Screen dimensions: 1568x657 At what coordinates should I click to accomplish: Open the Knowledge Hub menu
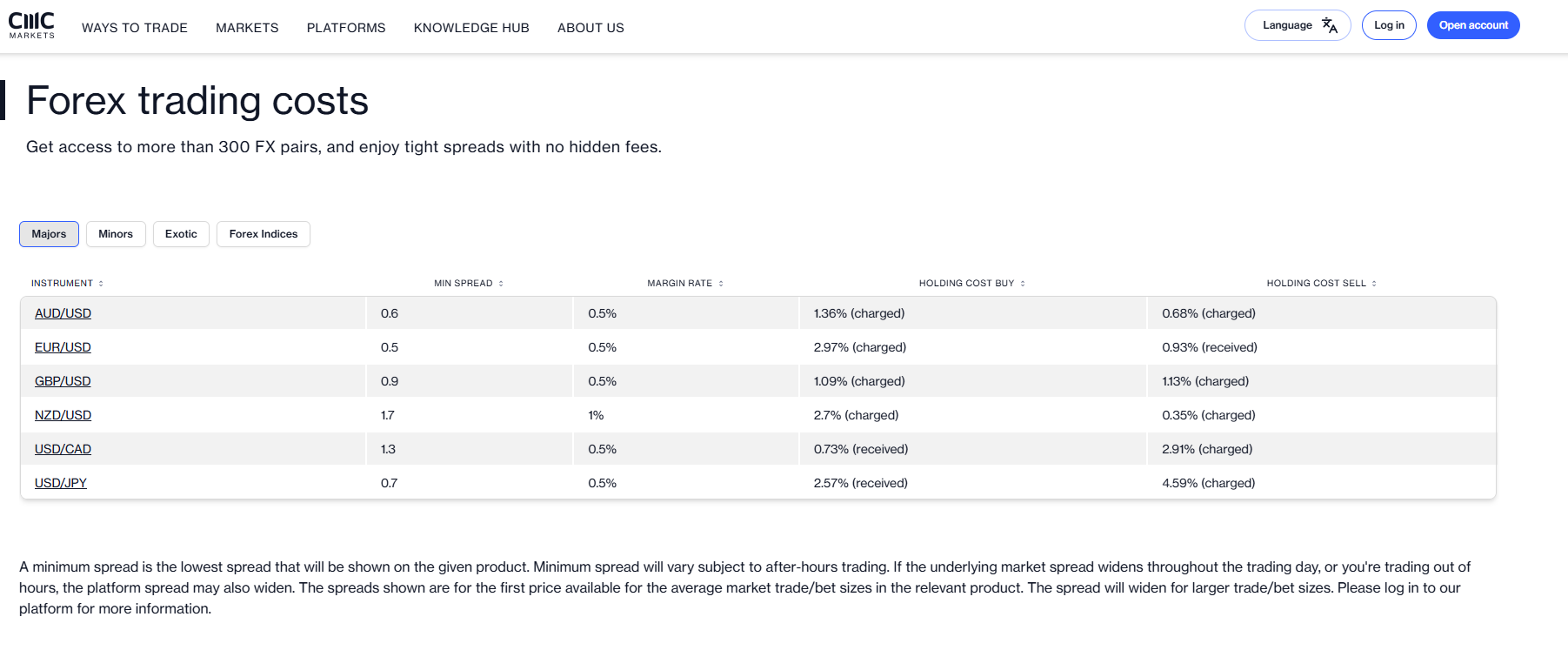(x=471, y=28)
